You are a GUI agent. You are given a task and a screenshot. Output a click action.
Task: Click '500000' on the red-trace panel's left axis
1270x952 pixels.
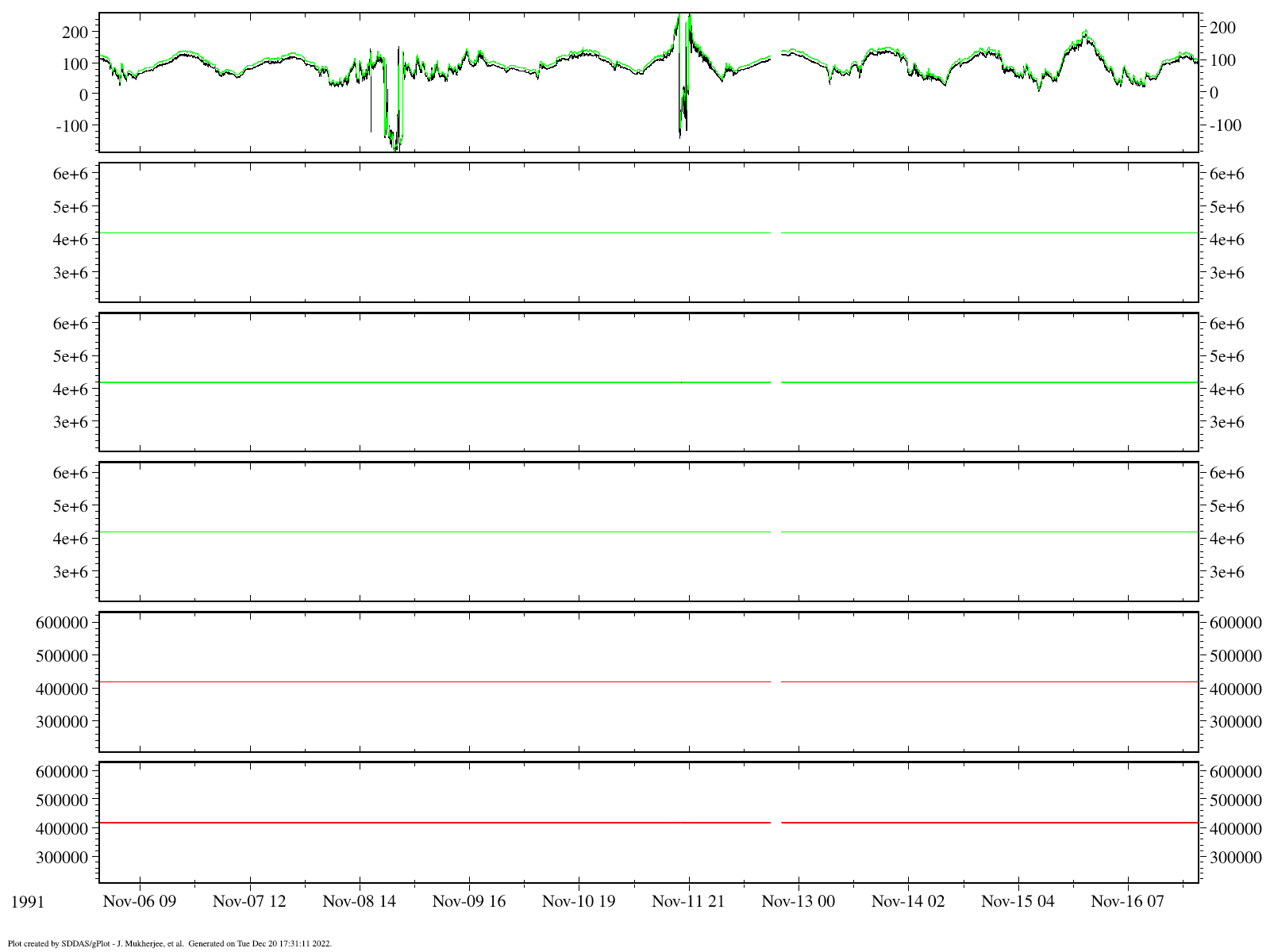[x=62, y=800]
